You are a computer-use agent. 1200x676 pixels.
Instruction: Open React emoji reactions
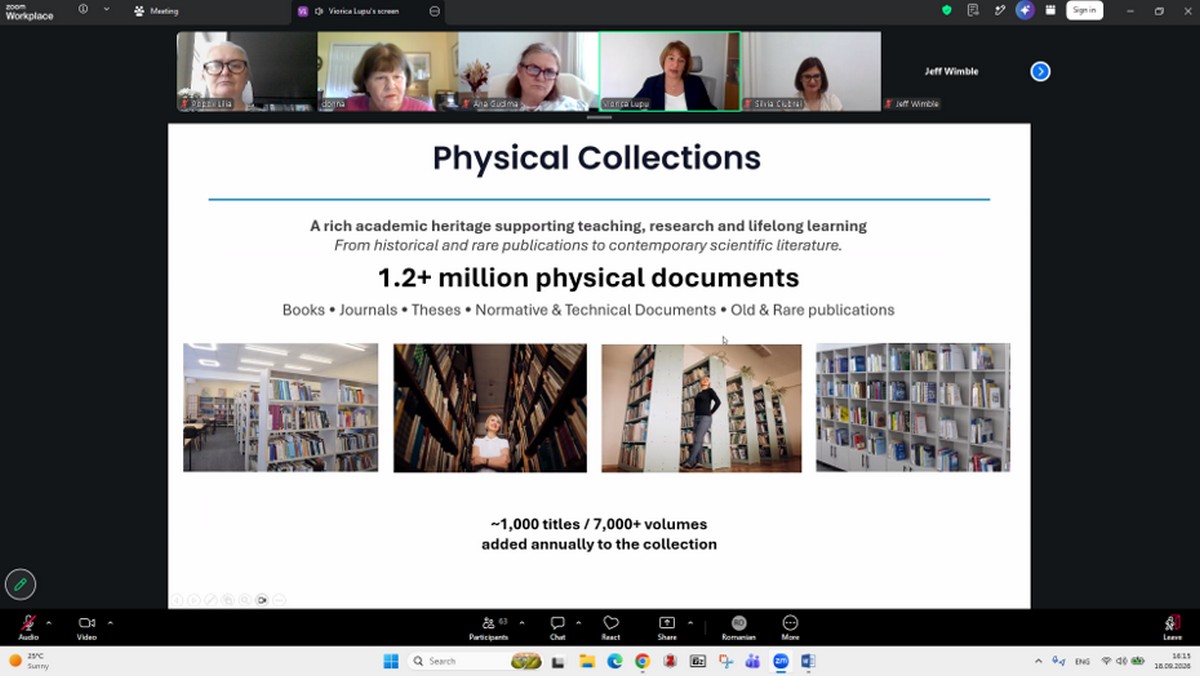coord(611,627)
